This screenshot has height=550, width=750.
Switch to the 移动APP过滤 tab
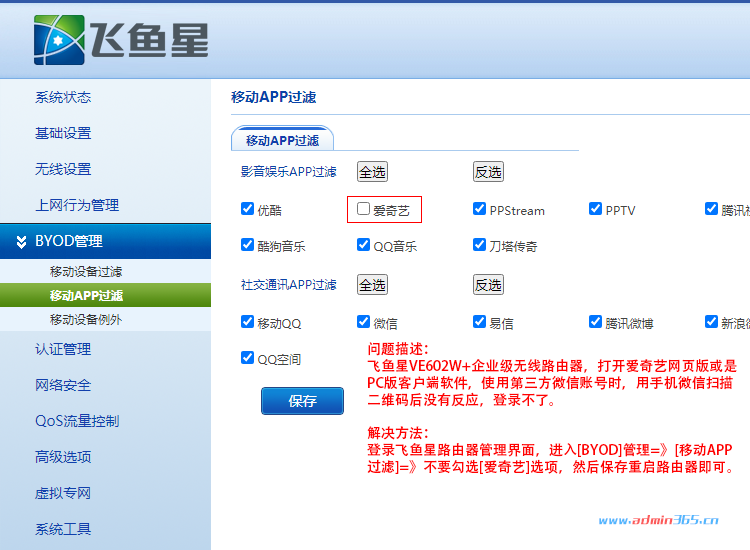(x=282, y=139)
